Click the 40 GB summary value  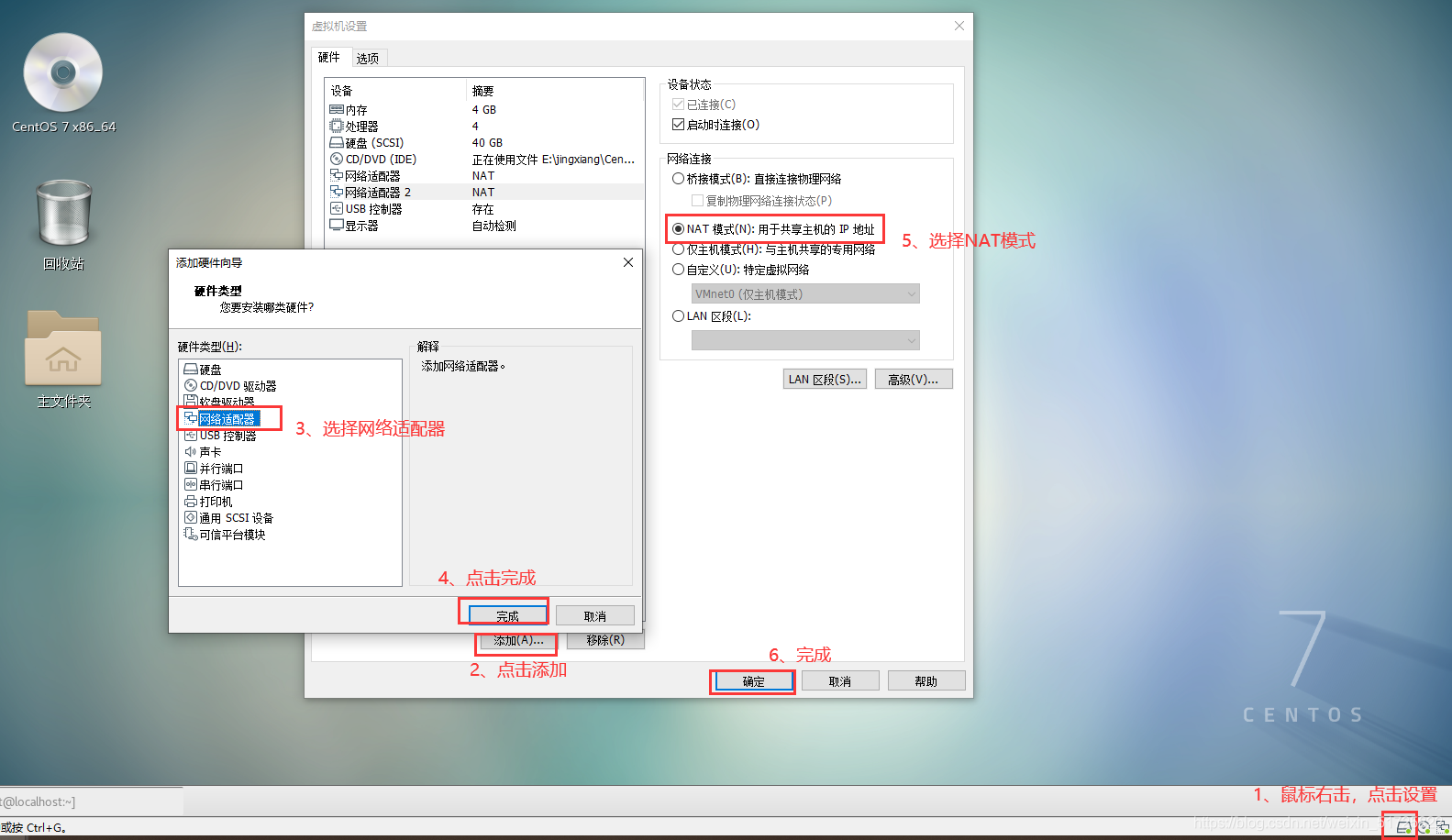pos(487,142)
